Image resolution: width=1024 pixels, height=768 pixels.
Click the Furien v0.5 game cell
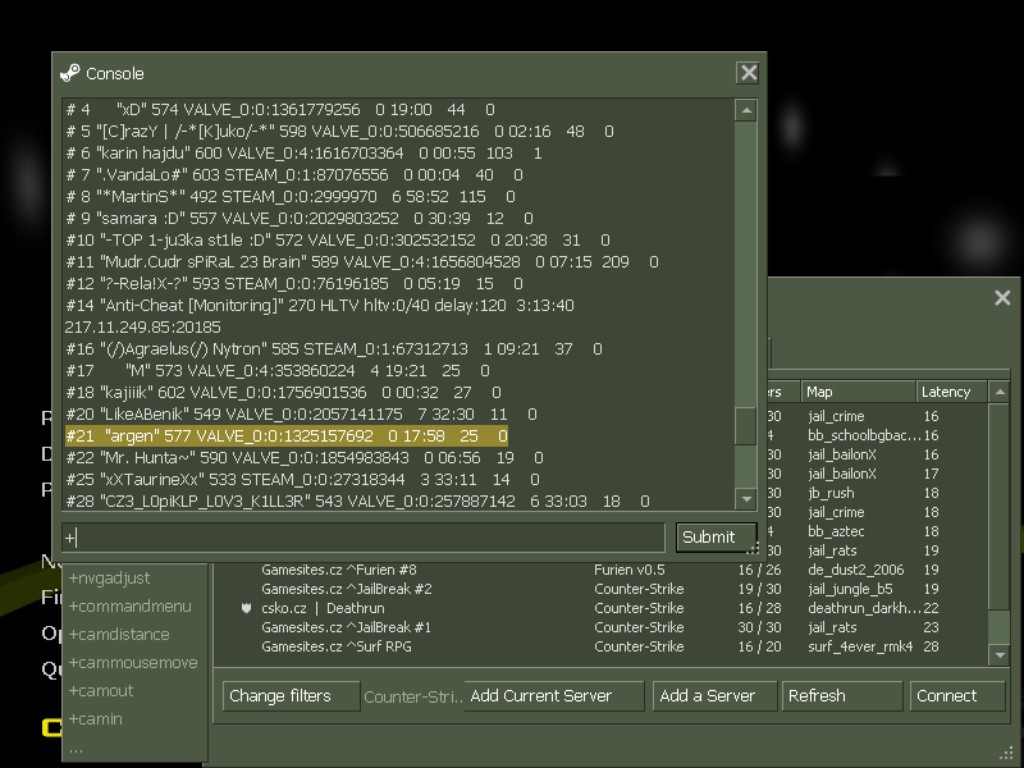point(629,569)
